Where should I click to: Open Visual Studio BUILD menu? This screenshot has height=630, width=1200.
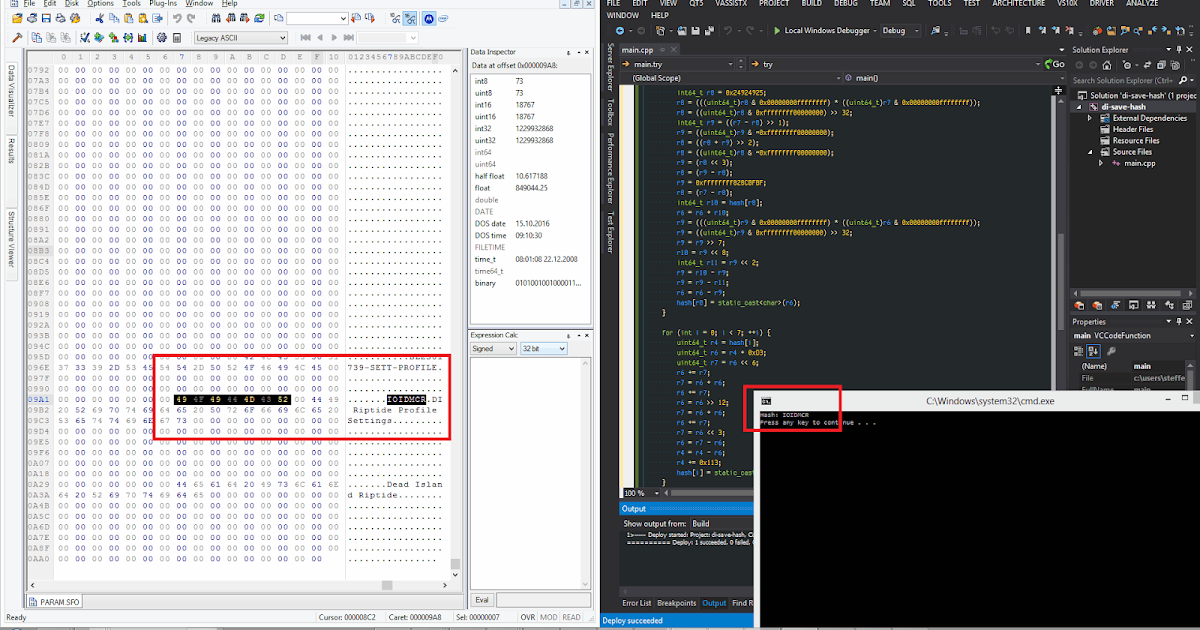811,4
